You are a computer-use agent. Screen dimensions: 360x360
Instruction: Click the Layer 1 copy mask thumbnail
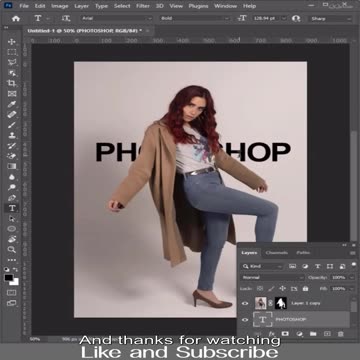click(281, 303)
